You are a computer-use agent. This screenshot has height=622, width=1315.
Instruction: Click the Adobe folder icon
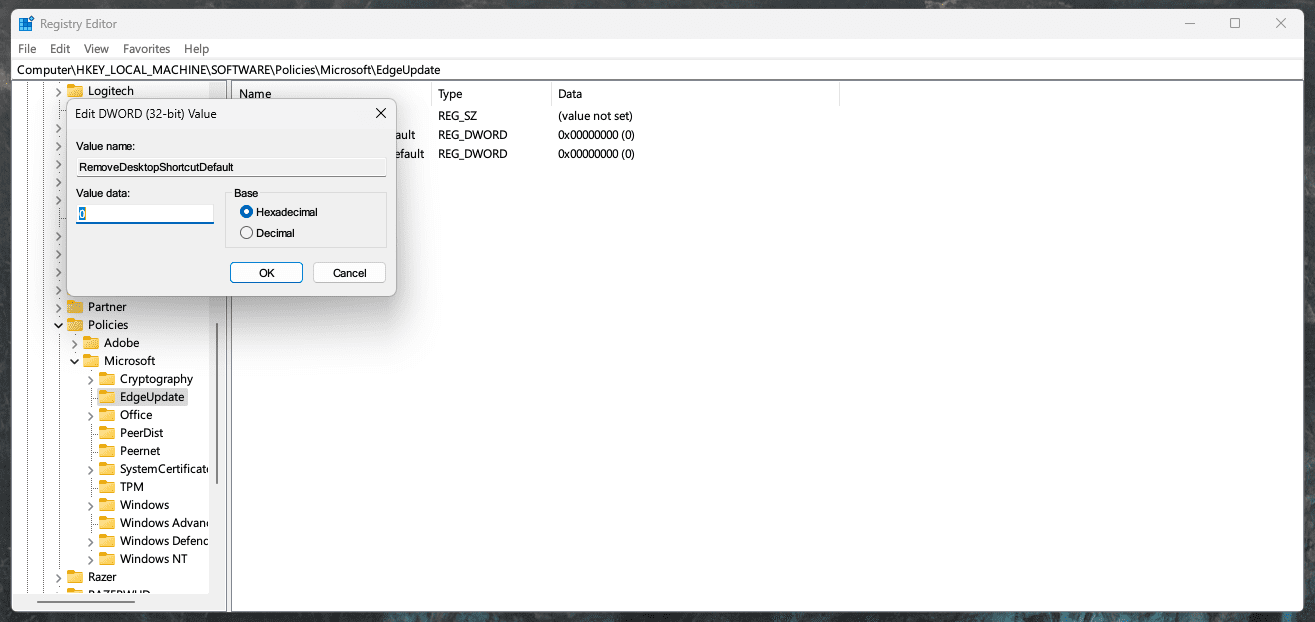91,343
